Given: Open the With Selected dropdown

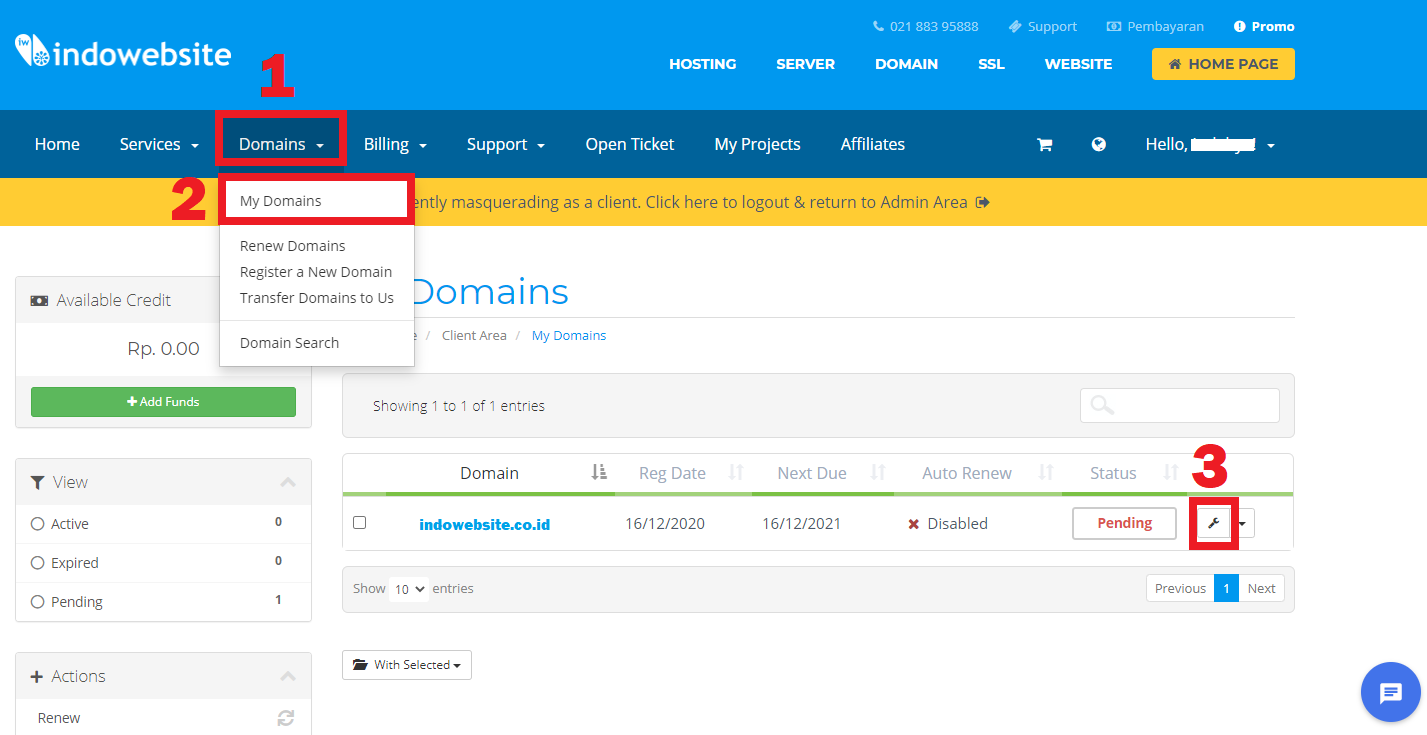Looking at the screenshot, I should coord(406,664).
